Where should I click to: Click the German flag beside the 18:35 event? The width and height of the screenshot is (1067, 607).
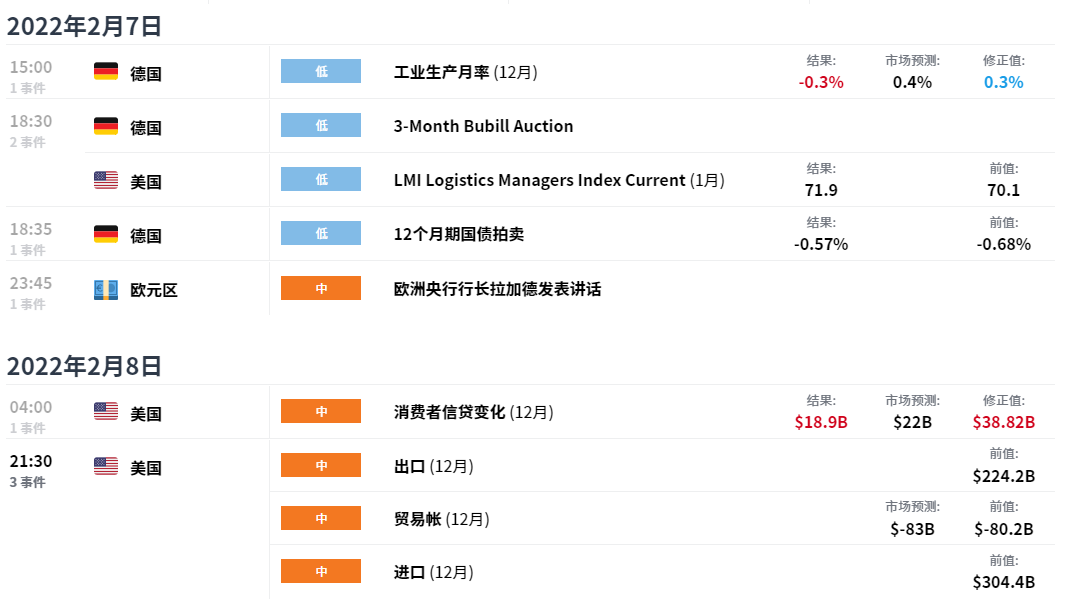point(105,234)
